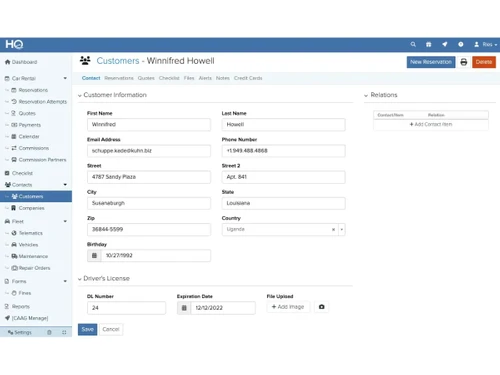
Task: Collapse the Forms sidebar section
Action: tap(65, 281)
